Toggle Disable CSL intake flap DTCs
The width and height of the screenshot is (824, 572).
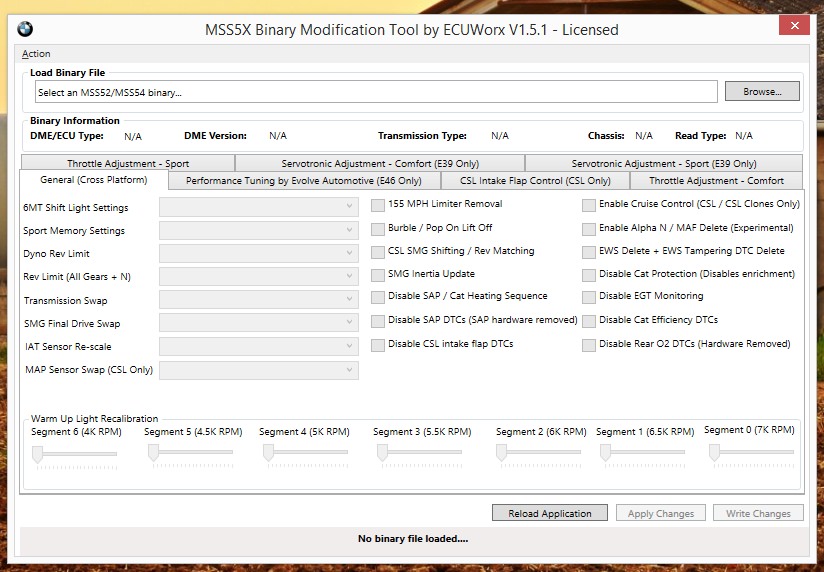pos(377,345)
